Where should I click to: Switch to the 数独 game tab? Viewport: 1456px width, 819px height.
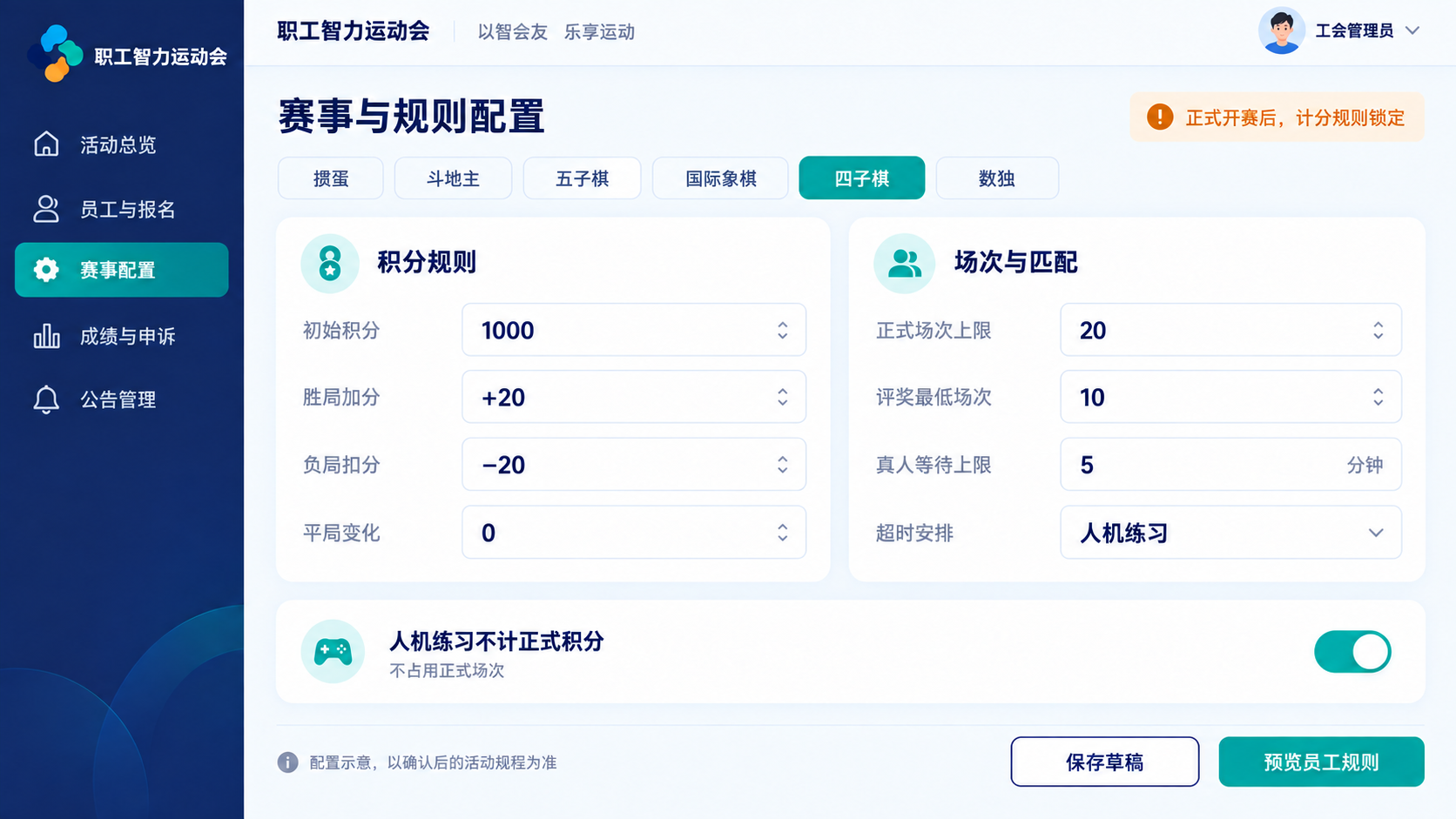click(x=997, y=178)
